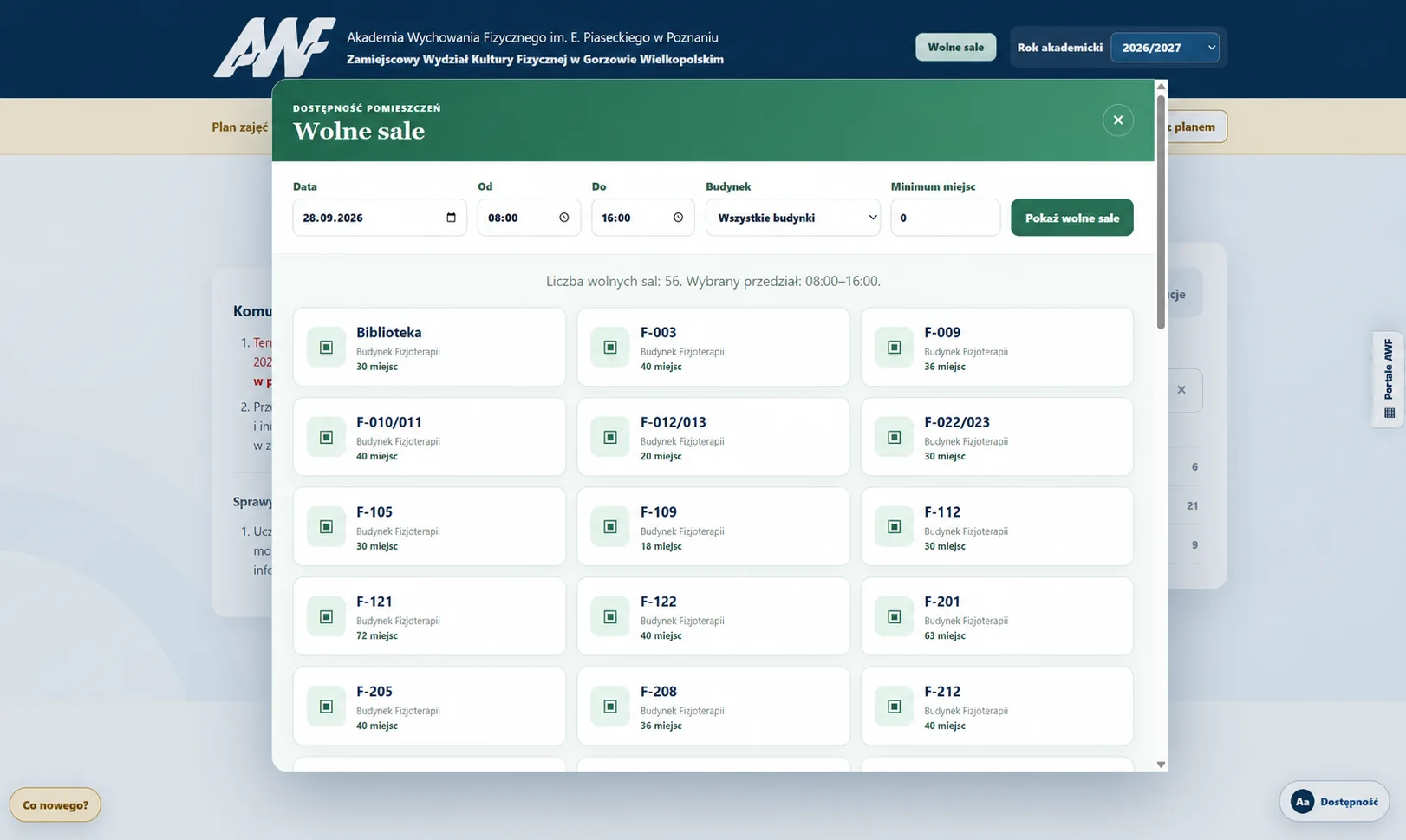
Task: Click the room icon on the F-109 card
Action: [610, 527]
